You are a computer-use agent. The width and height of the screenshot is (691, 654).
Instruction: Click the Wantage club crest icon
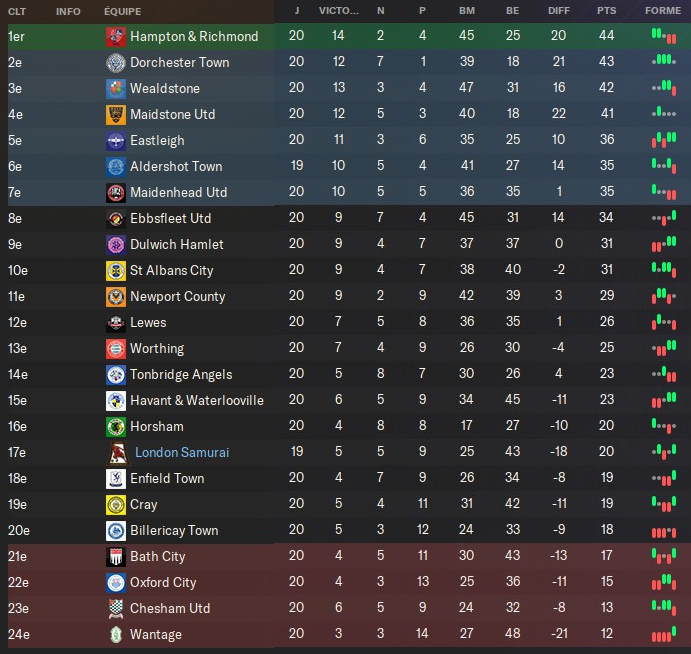(116, 635)
